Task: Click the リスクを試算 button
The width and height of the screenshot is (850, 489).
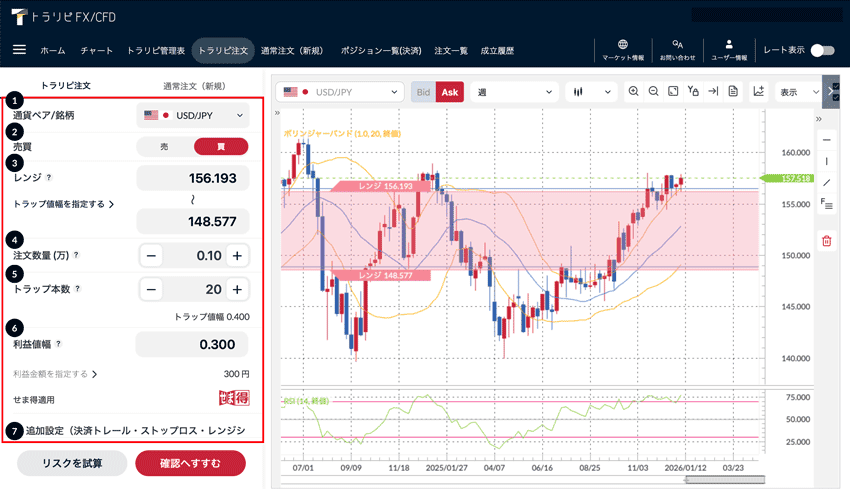Action: (x=72, y=464)
